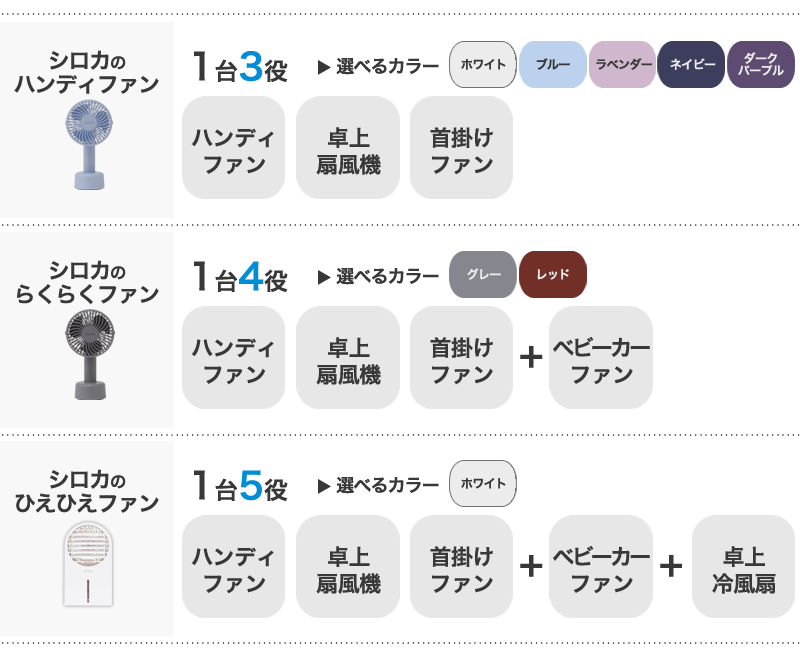Select the グレー color for らくらくファン
This screenshot has width=800, height=650.
point(483,274)
